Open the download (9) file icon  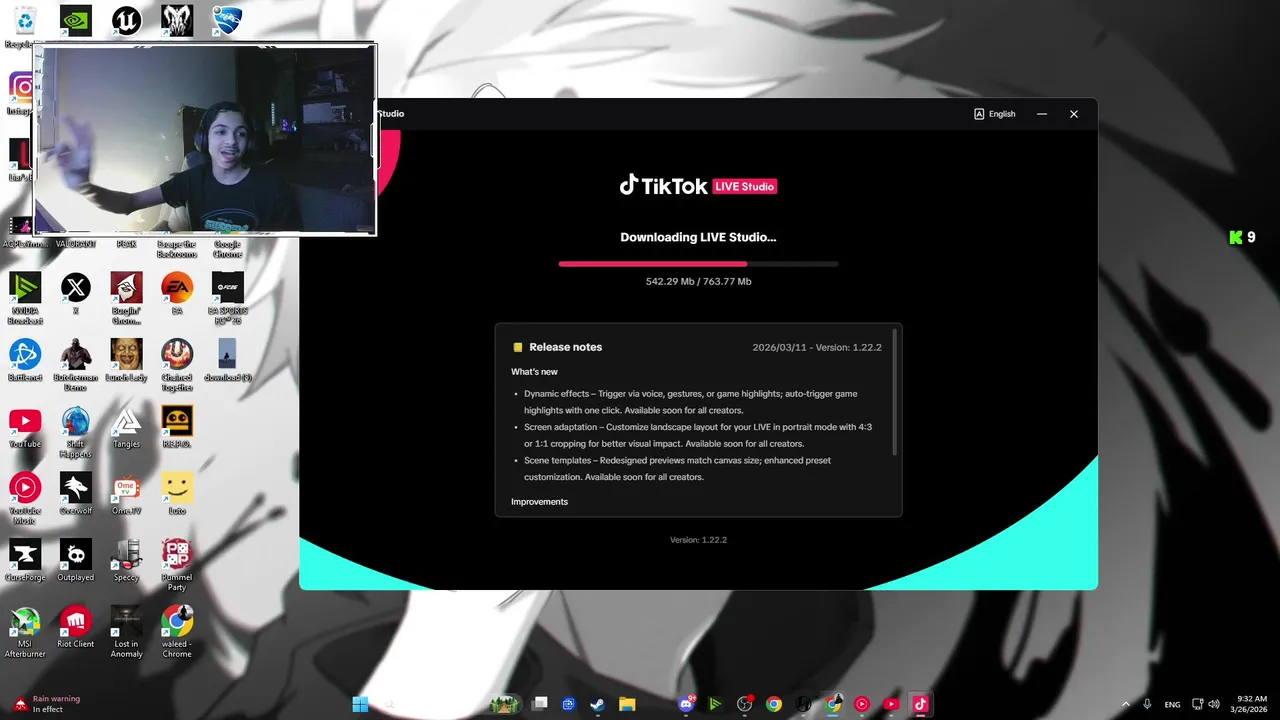click(227, 361)
